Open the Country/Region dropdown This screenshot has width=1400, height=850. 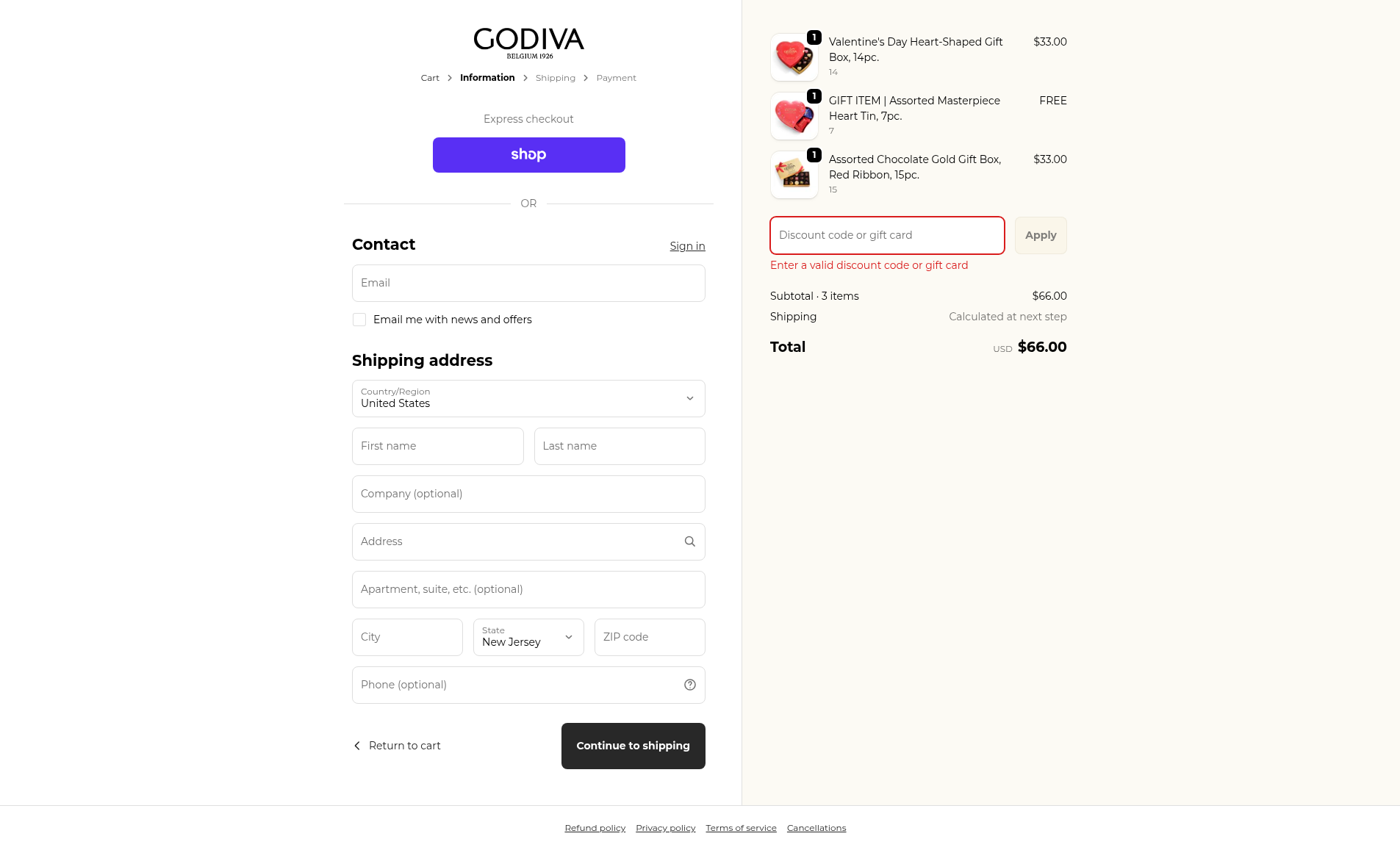click(x=528, y=398)
